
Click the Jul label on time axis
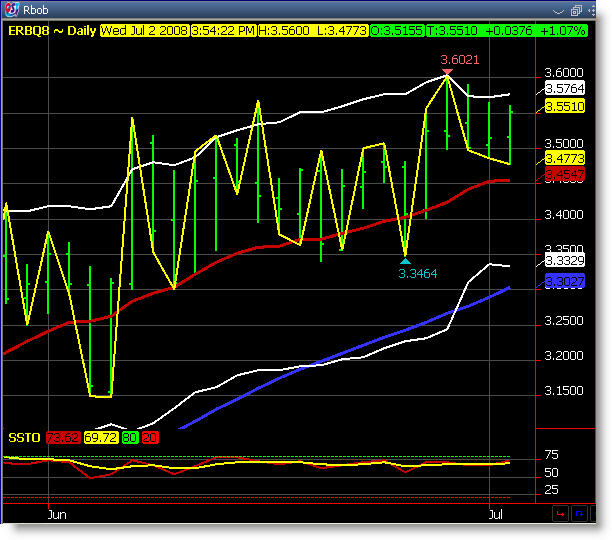click(x=496, y=515)
